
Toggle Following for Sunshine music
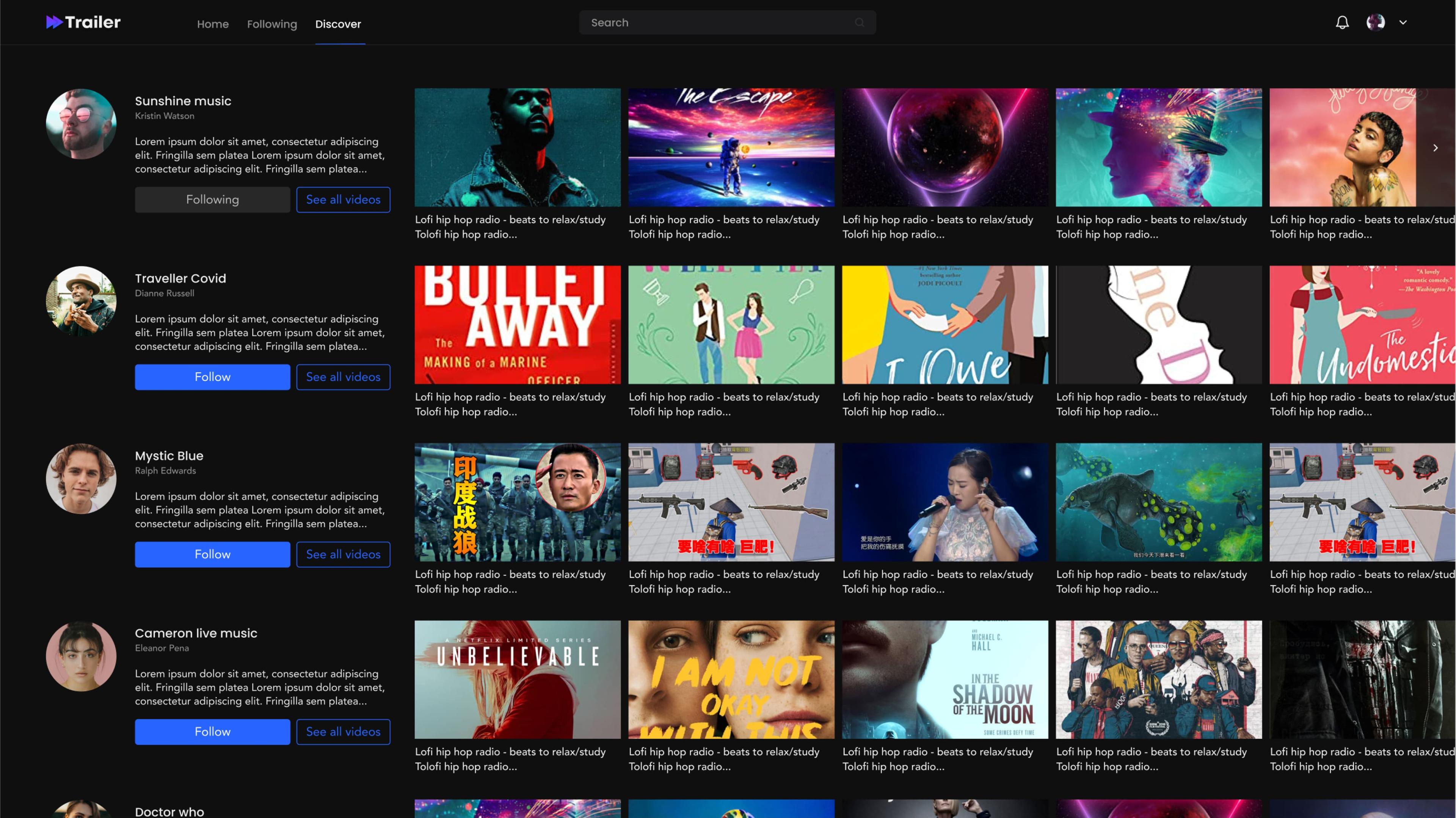point(212,199)
